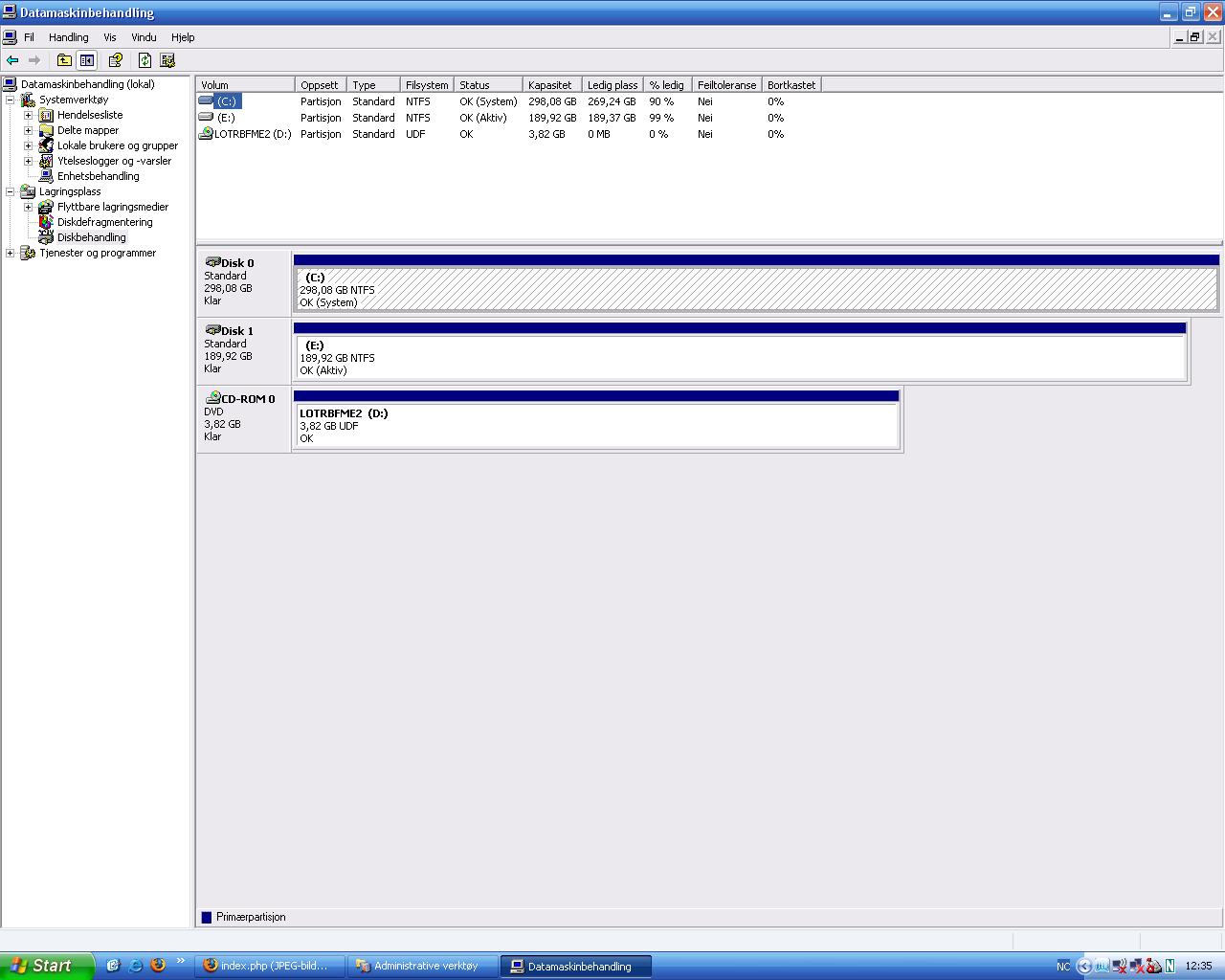Collapse the Systemverktøy tree node
The image size is (1225, 980).
[x=11, y=100]
